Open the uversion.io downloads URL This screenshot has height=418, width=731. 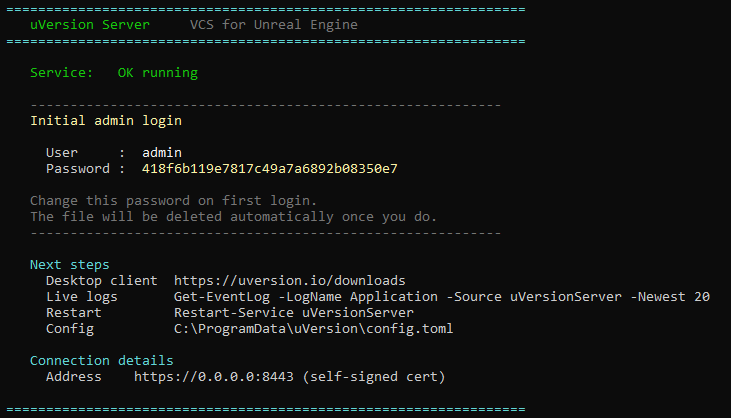click(290, 281)
